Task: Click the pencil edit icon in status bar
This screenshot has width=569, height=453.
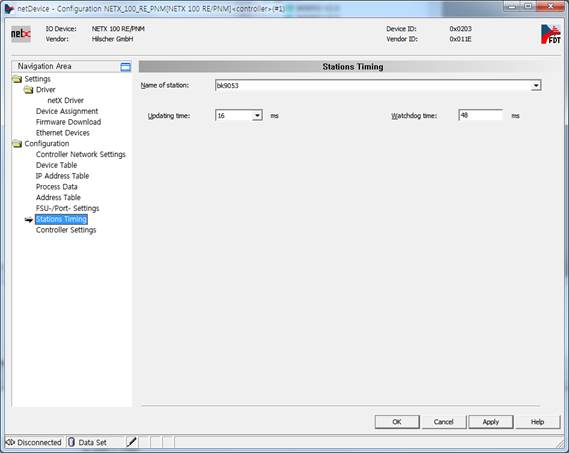Action: click(x=131, y=442)
